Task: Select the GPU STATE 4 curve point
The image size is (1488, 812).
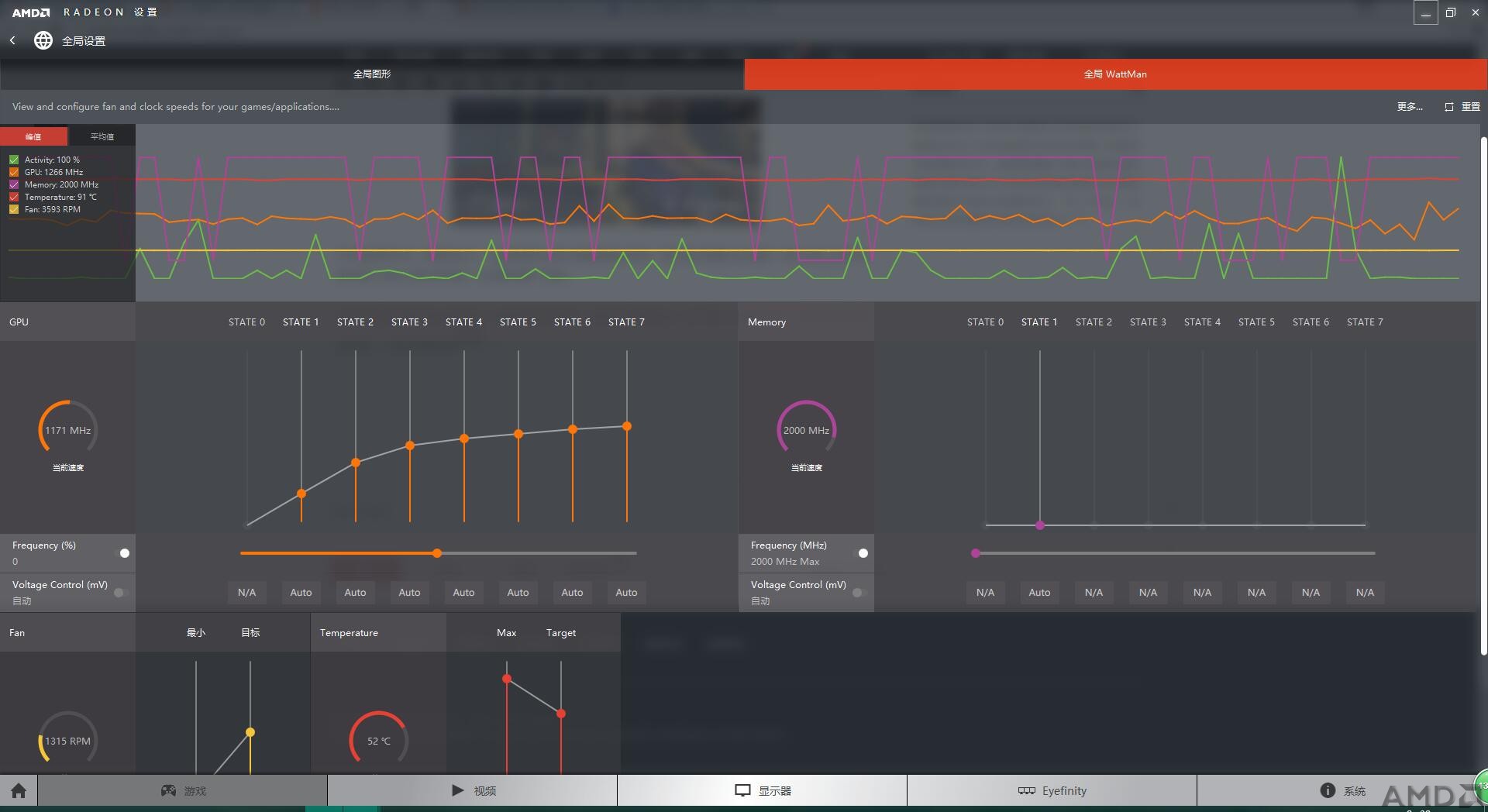Action: point(464,439)
